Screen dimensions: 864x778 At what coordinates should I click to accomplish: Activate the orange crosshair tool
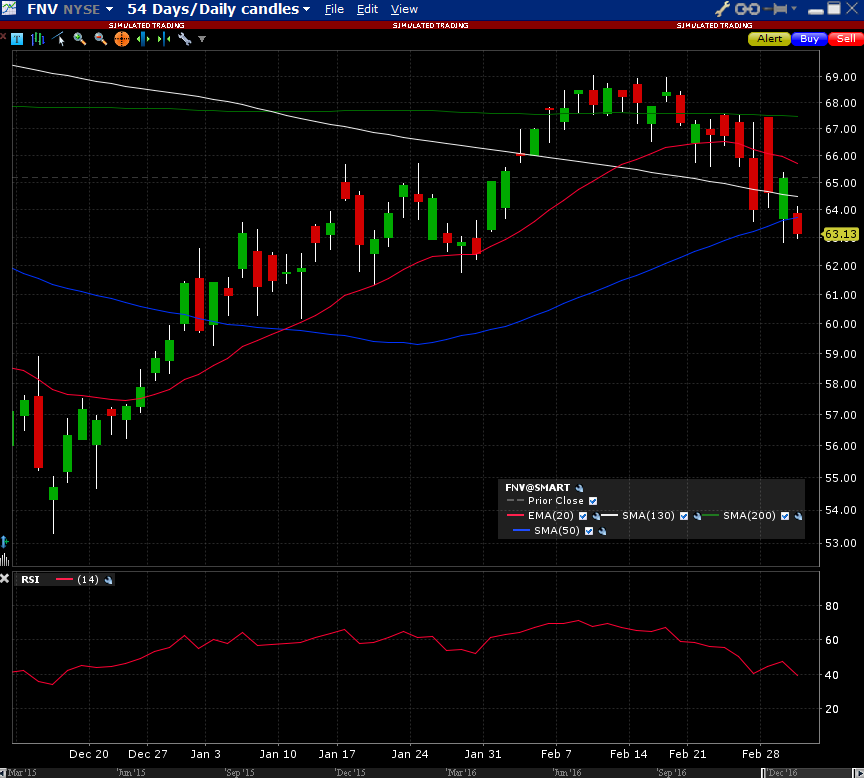121,39
